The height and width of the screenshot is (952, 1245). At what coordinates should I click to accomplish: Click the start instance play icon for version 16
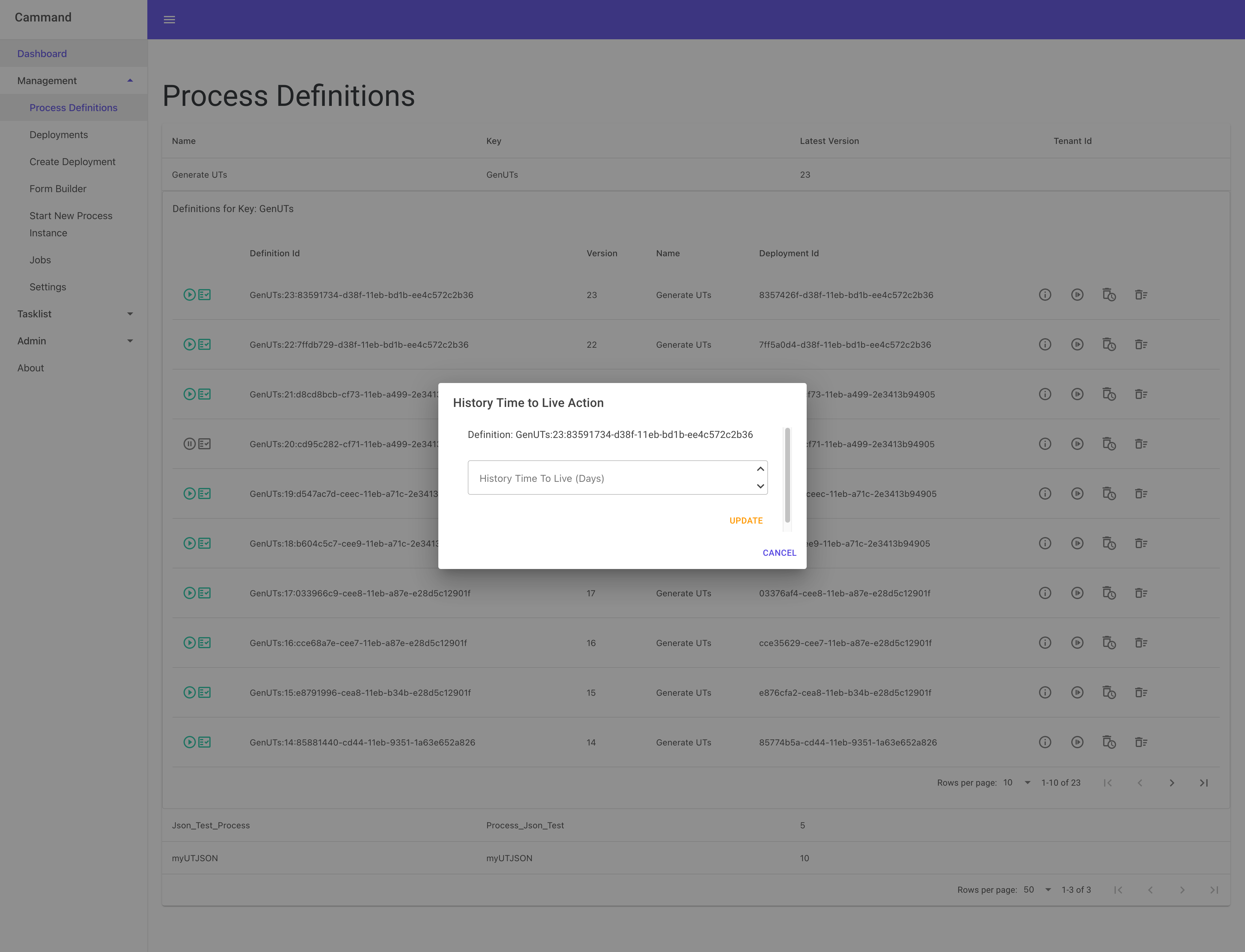click(x=1077, y=643)
